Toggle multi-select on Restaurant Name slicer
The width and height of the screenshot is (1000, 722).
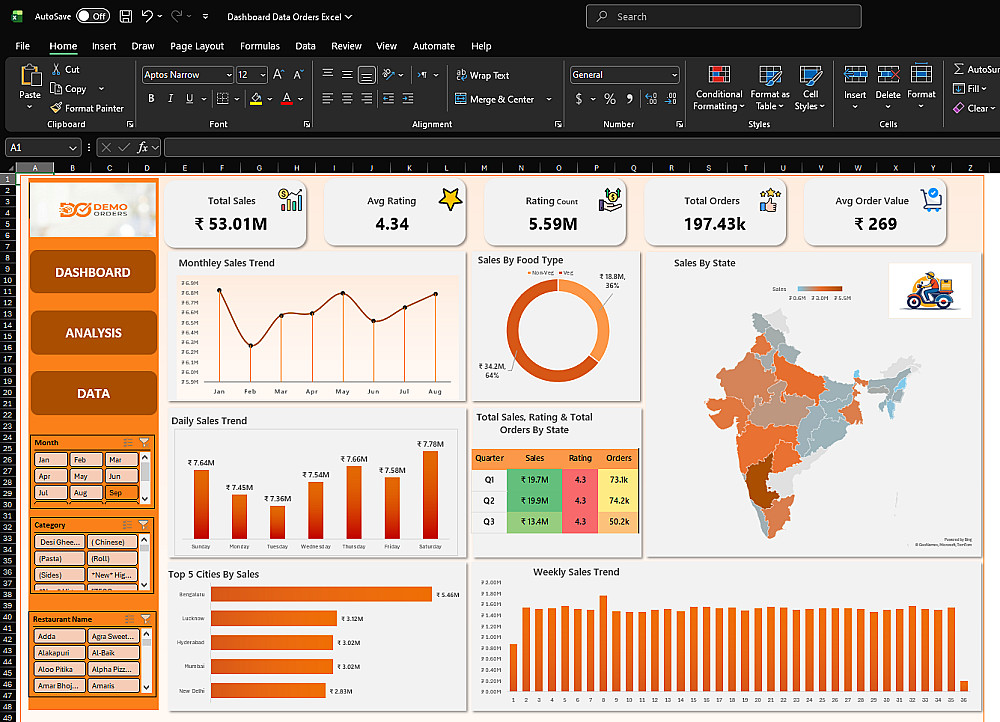(x=129, y=619)
